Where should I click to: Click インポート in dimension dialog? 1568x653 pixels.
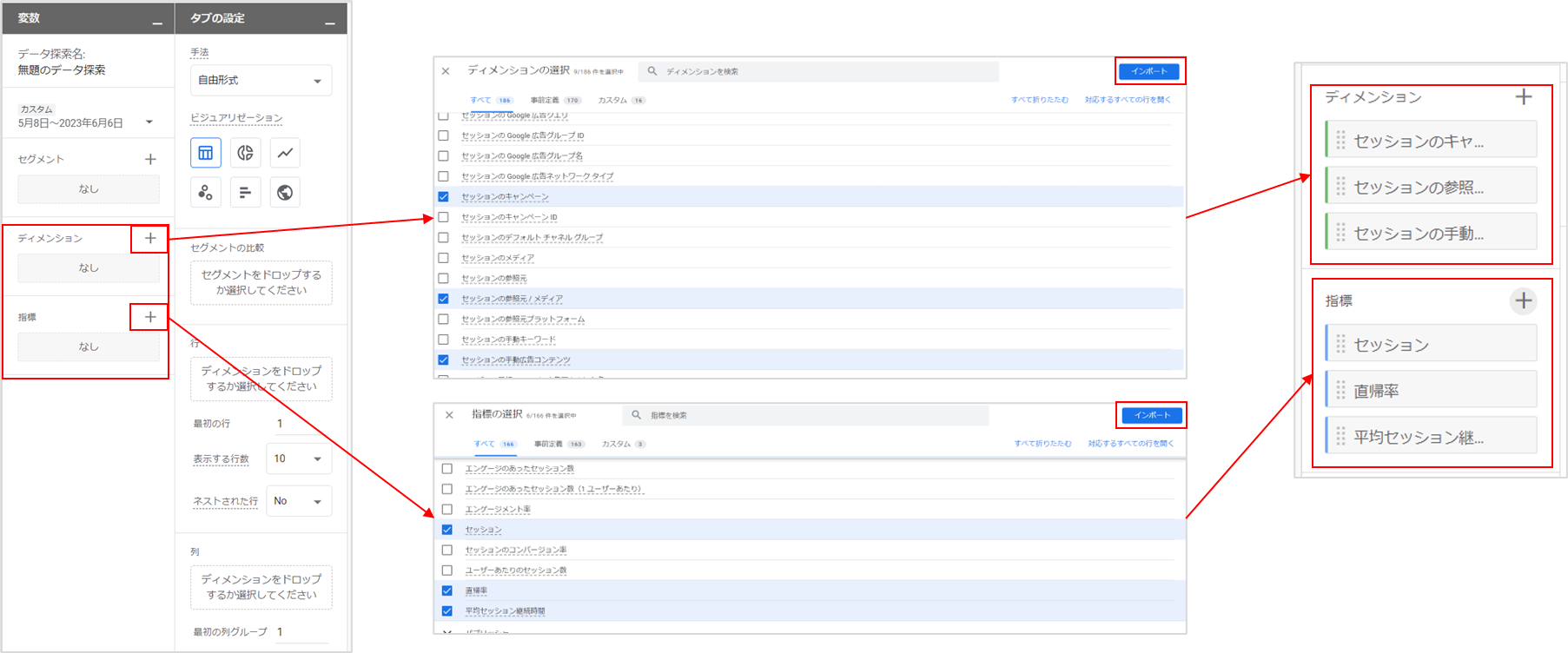pyautogui.click(x=1149, y=71)
